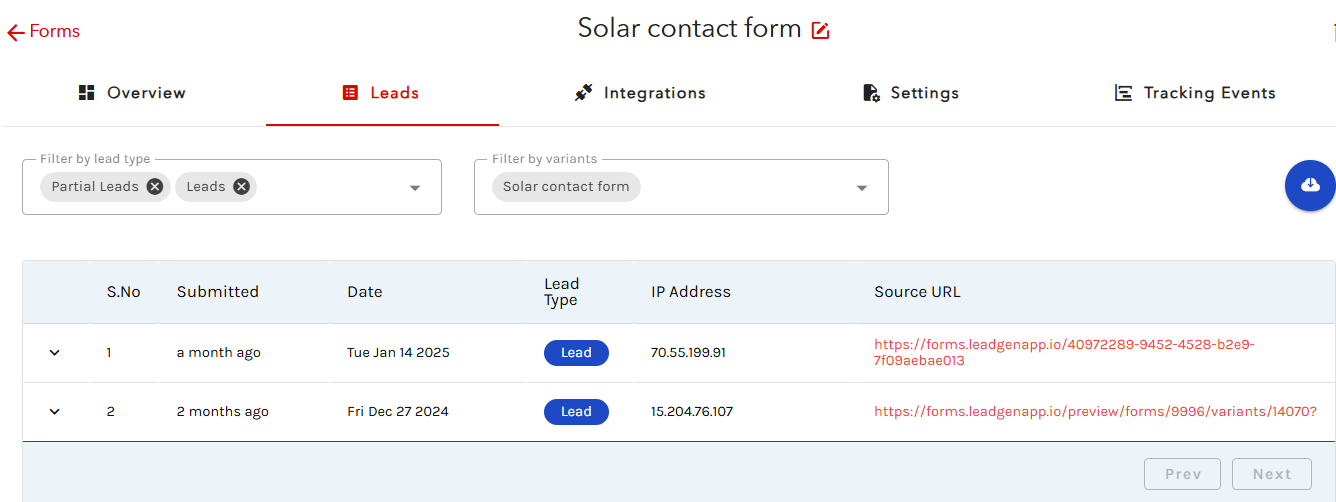Viewport: 1336px width, 502px height.
Task: Click the Next pagination button
Action: click(1272, 474)
